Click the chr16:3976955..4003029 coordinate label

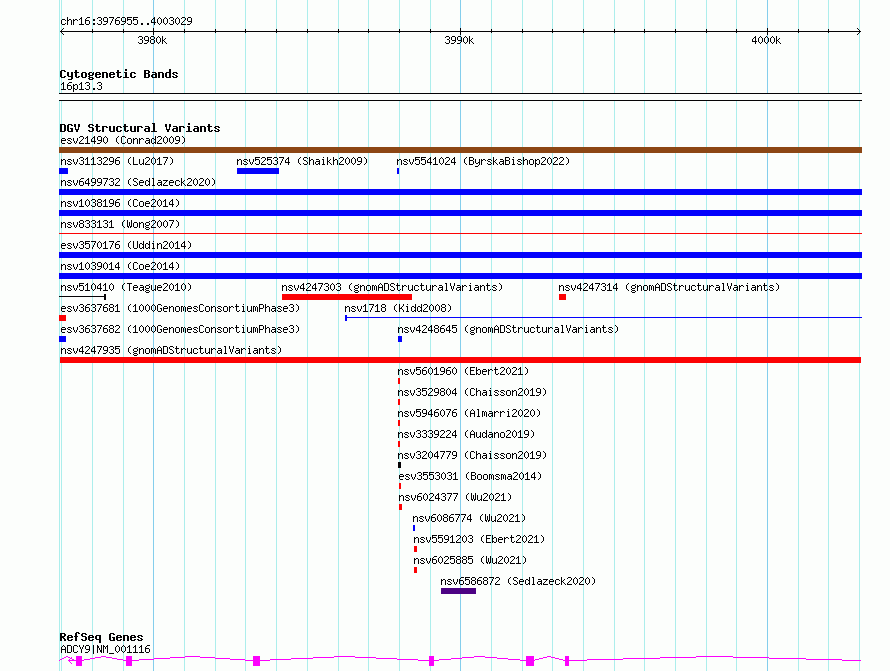pos(126,22)
